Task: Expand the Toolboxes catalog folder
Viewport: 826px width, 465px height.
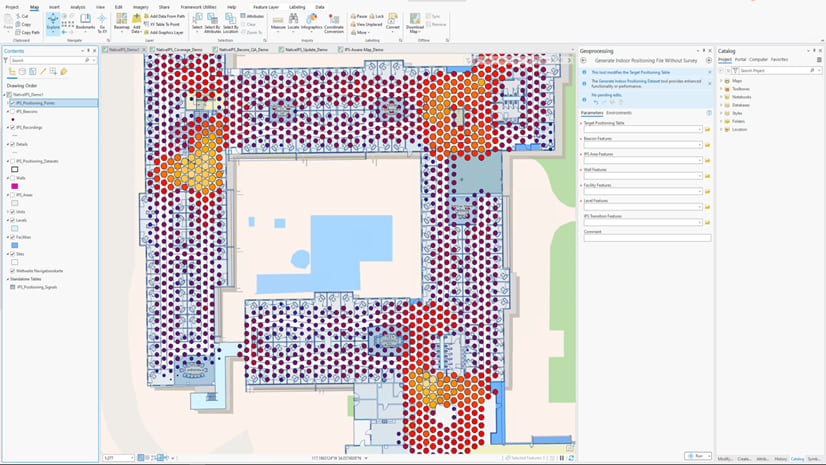Action: tap(722, 88)
